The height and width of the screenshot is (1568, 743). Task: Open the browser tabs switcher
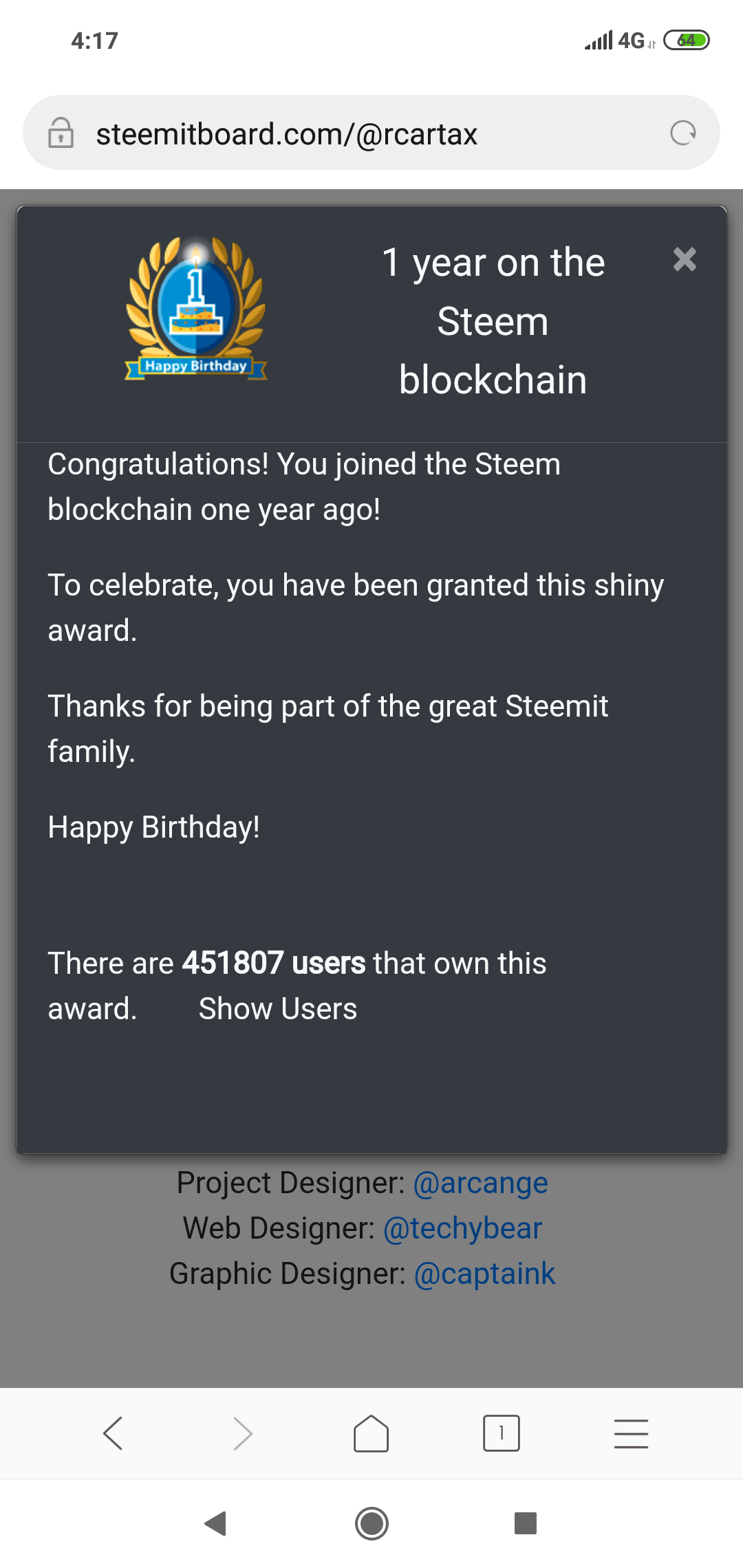click(502, 1434)
